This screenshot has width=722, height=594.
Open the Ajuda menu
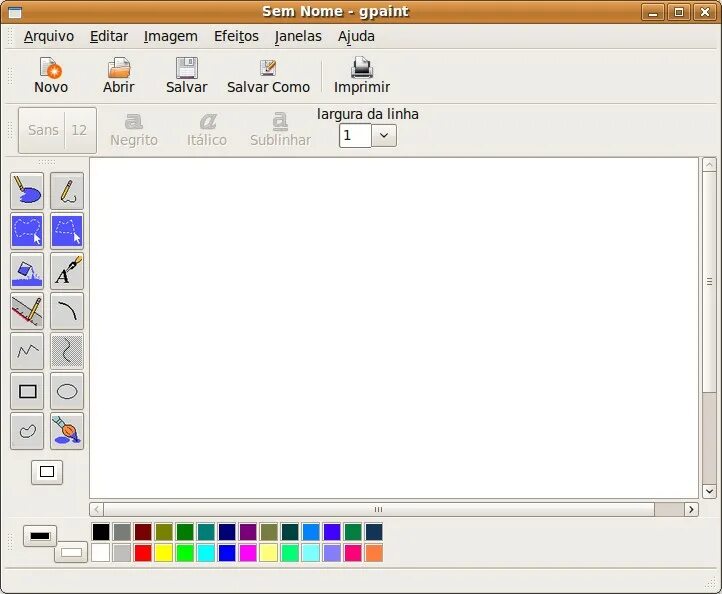point(356,36)
